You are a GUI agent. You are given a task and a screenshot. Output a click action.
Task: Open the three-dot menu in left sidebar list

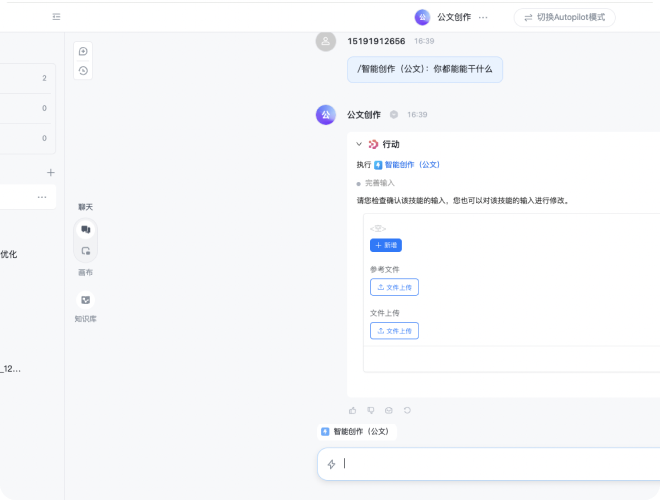click(x=42, y=197)
